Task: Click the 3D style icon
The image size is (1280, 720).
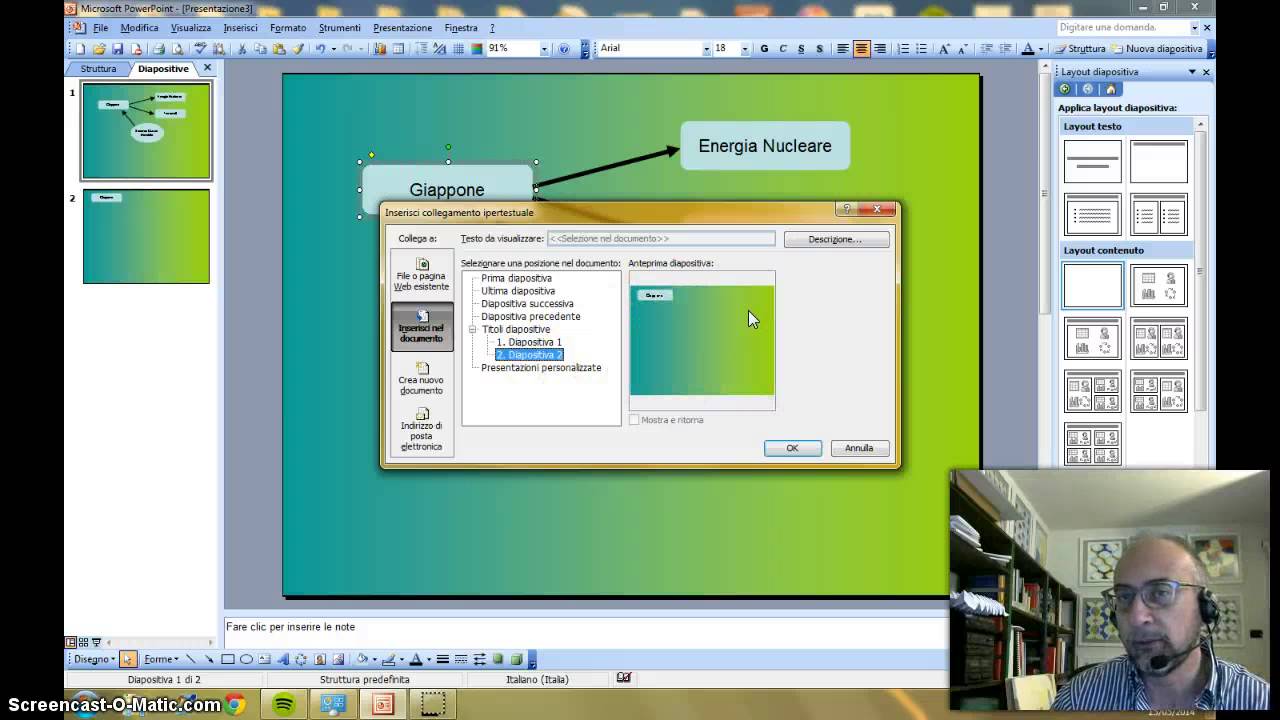Action: tap(517, 659)
